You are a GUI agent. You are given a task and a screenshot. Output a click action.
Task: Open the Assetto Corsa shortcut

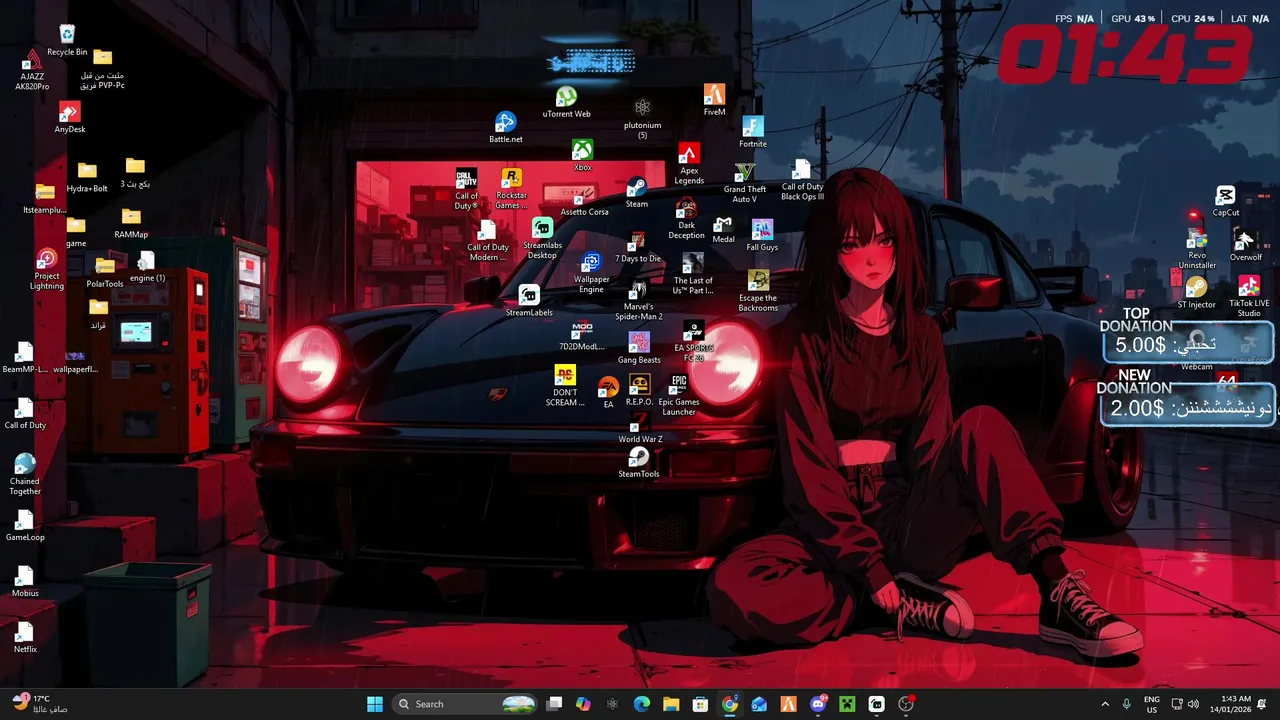[584, 201]
